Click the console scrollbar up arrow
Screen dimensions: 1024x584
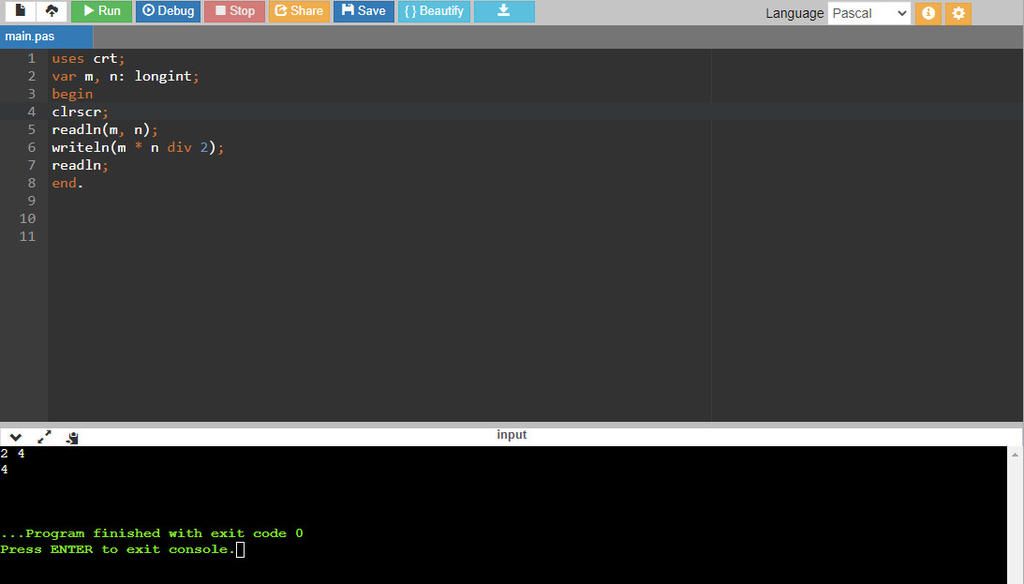click(x=1015, y=455)
